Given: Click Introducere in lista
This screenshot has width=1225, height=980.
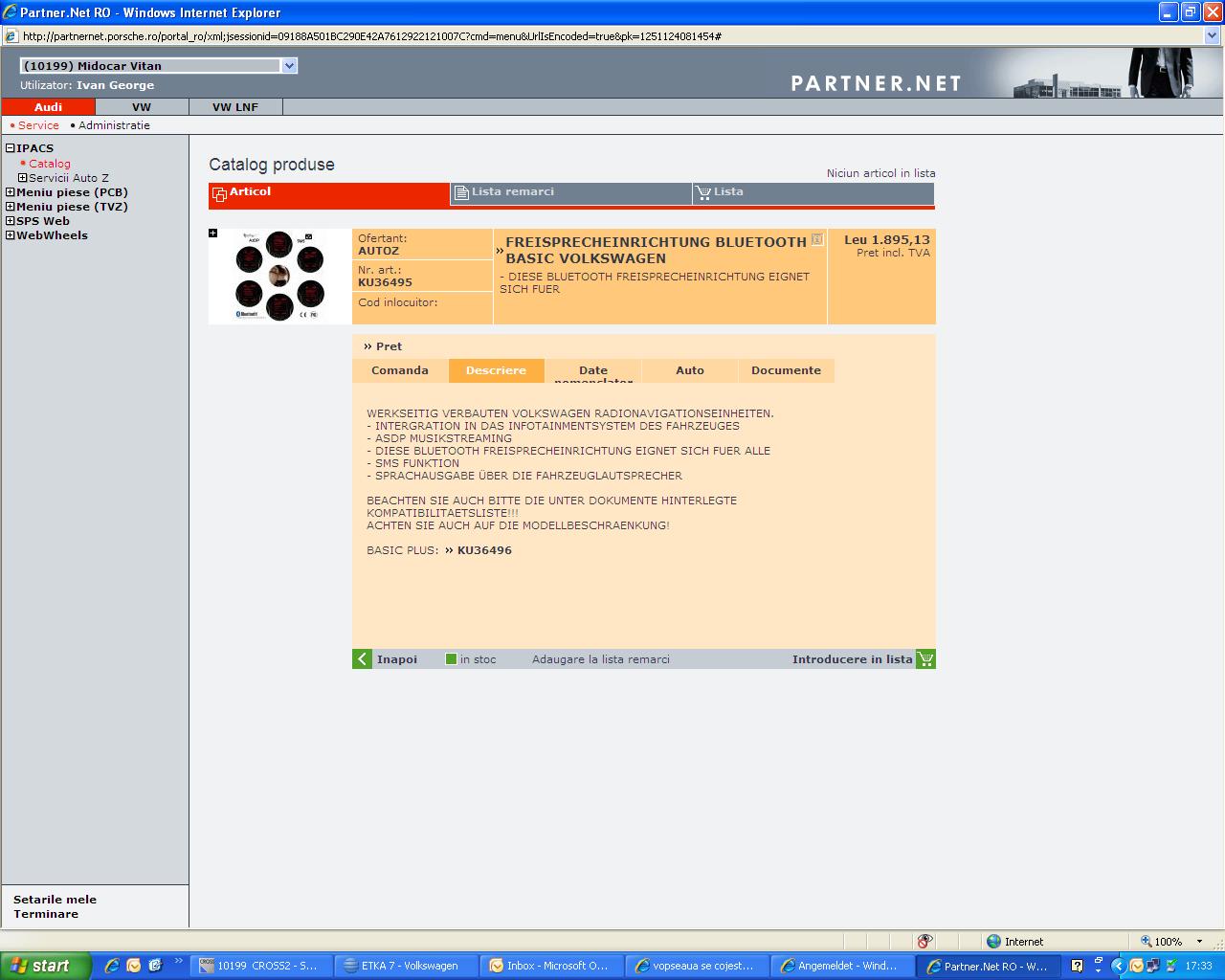Looking at the screenshot, I should click(x=853, y=659).
